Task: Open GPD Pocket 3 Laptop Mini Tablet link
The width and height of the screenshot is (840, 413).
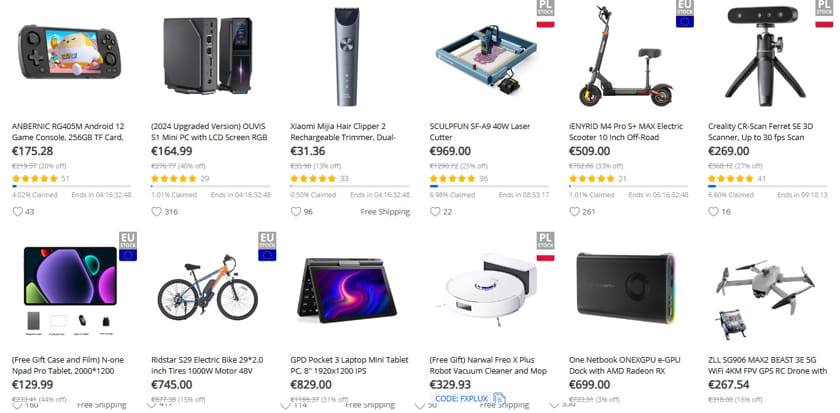Action: tap(349, 365)
